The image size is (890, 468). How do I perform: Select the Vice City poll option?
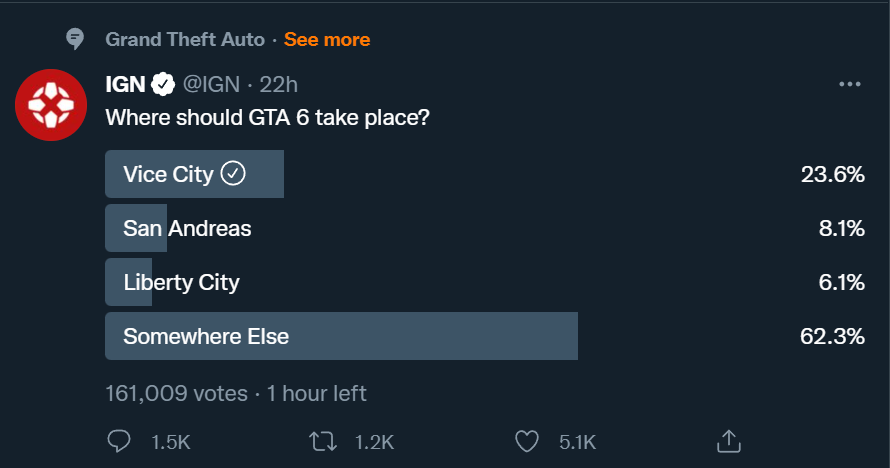[x=168, y=175]
